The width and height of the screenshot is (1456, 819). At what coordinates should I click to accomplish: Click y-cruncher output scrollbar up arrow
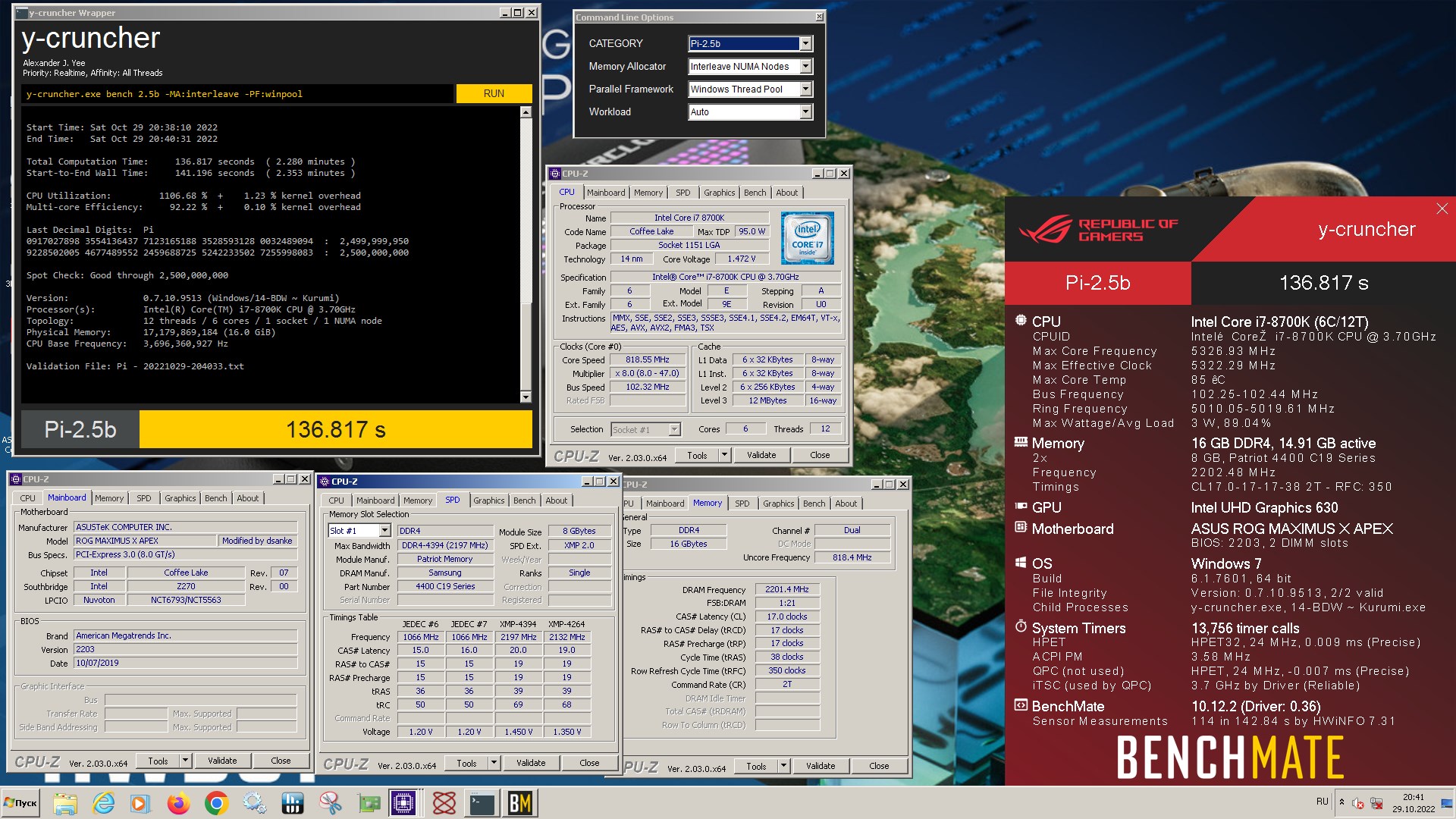click(x=526, y=112)
